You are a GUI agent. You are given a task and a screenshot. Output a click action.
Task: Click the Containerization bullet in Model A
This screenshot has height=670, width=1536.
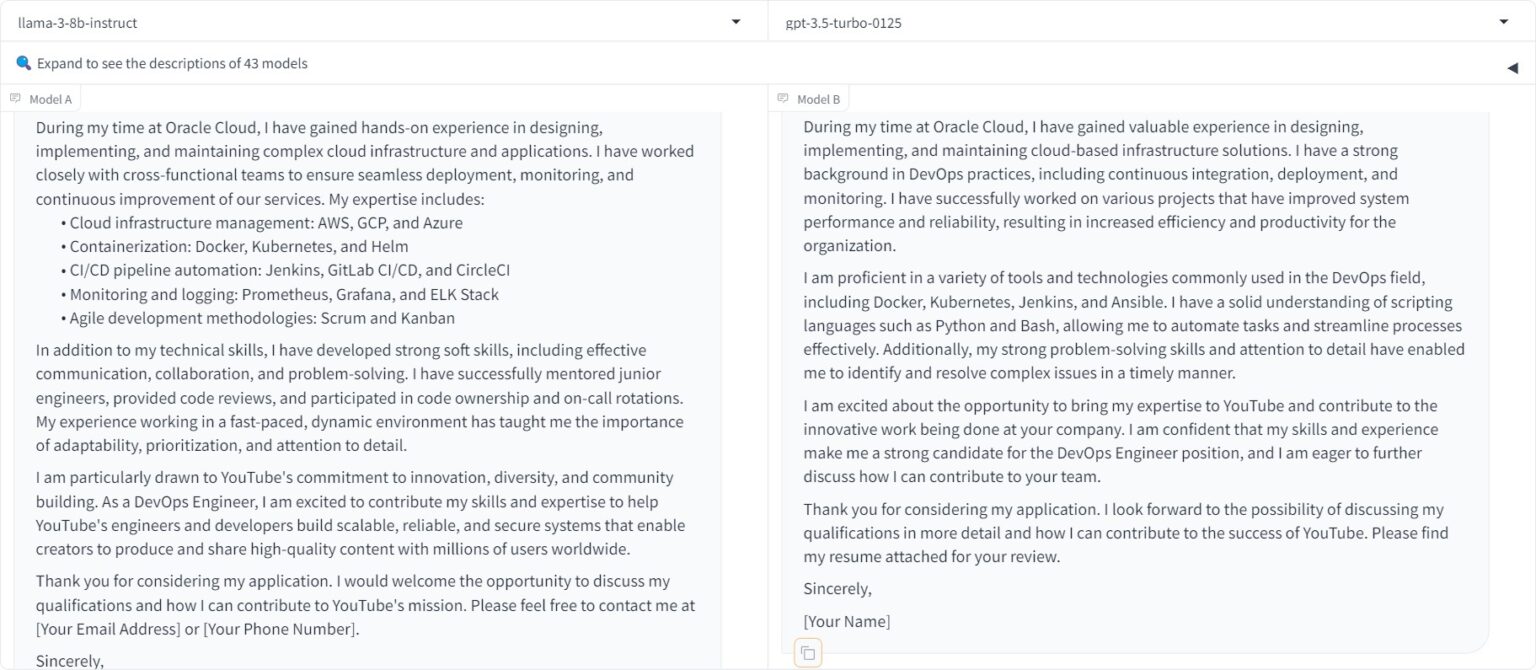pos(239,246)
